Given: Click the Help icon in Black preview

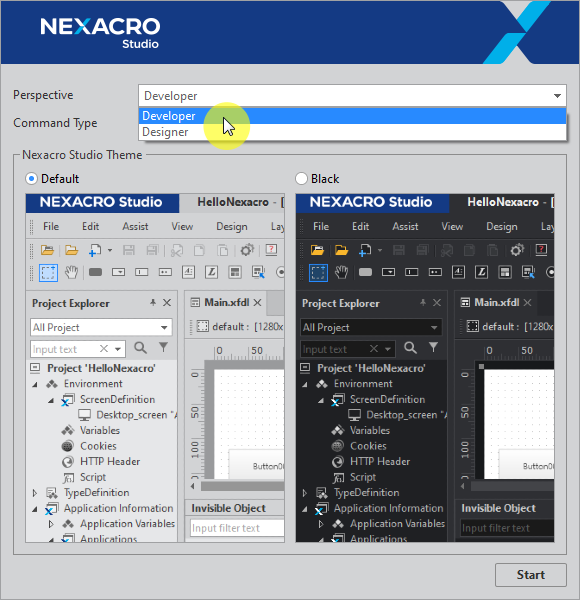Looking at the screenshot, I should pyautogui.click(x=541, y=250).
